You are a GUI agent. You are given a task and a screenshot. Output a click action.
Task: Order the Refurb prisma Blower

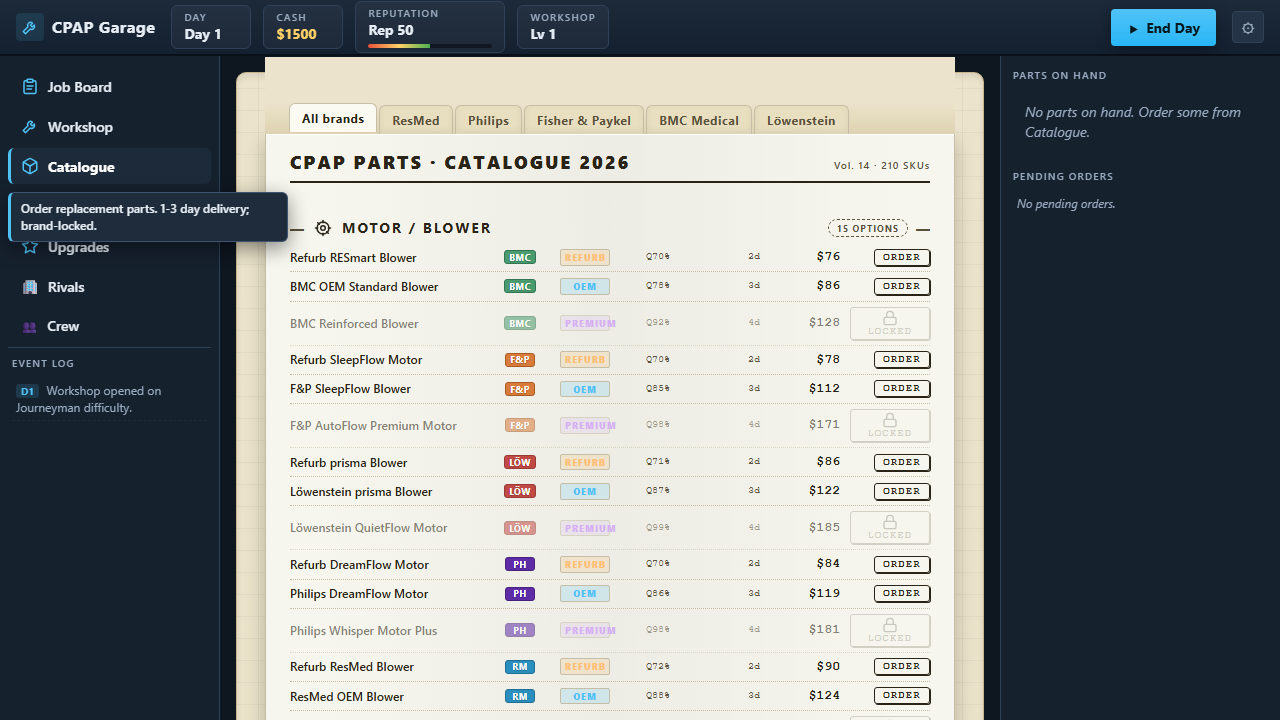click(x=902, y=462)
